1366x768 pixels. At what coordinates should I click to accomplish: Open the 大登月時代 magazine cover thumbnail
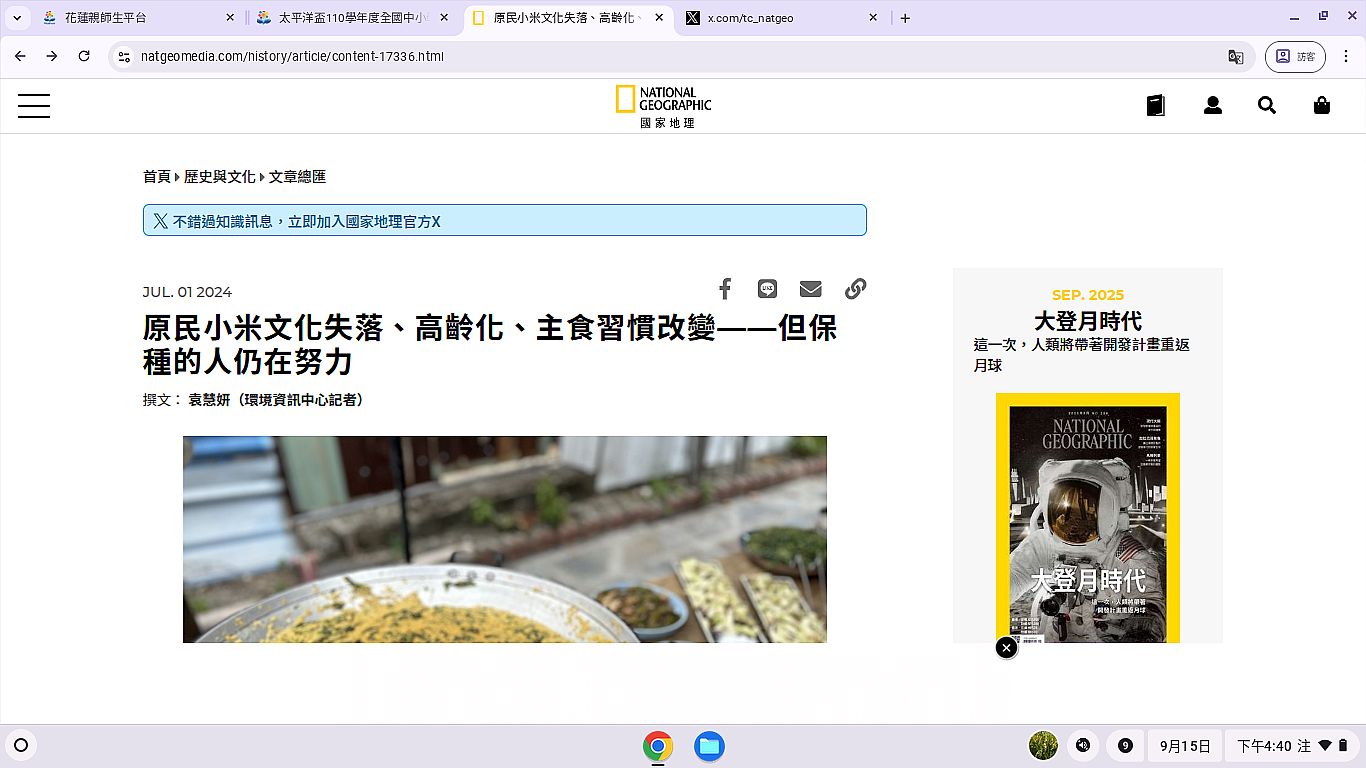[1087, 518]
